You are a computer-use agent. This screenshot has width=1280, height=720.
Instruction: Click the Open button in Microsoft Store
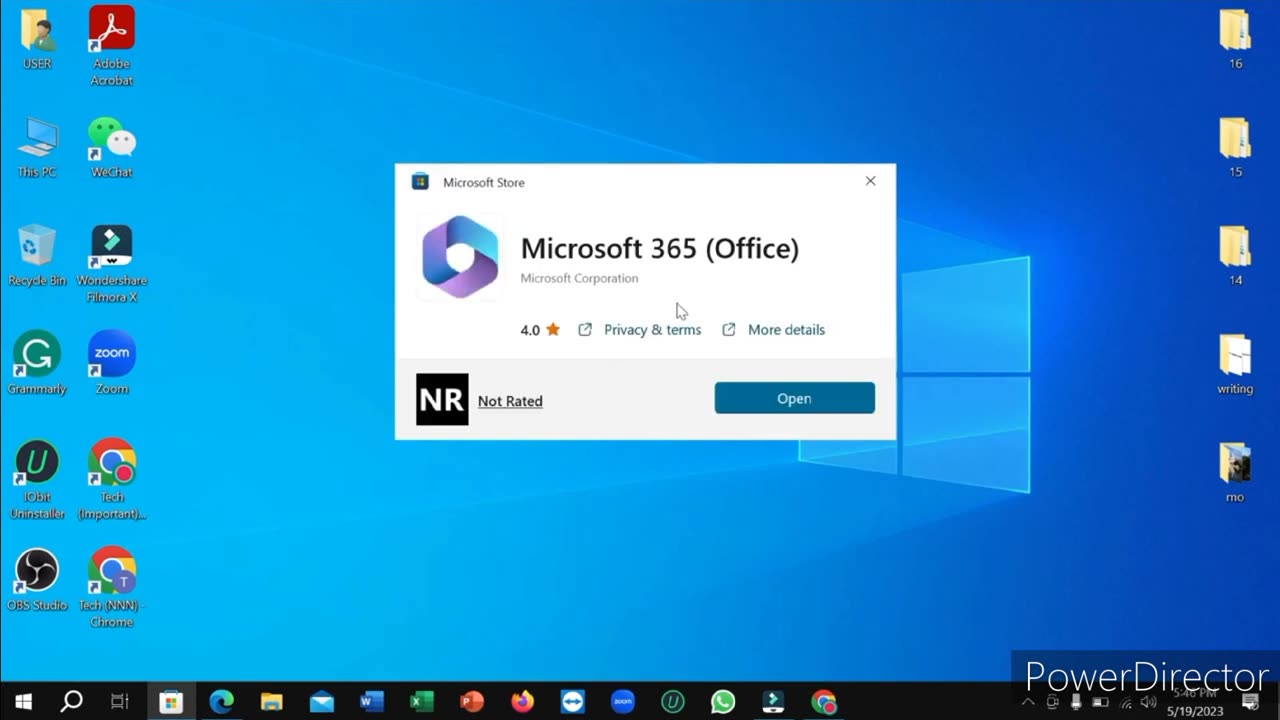coord(794,398)
